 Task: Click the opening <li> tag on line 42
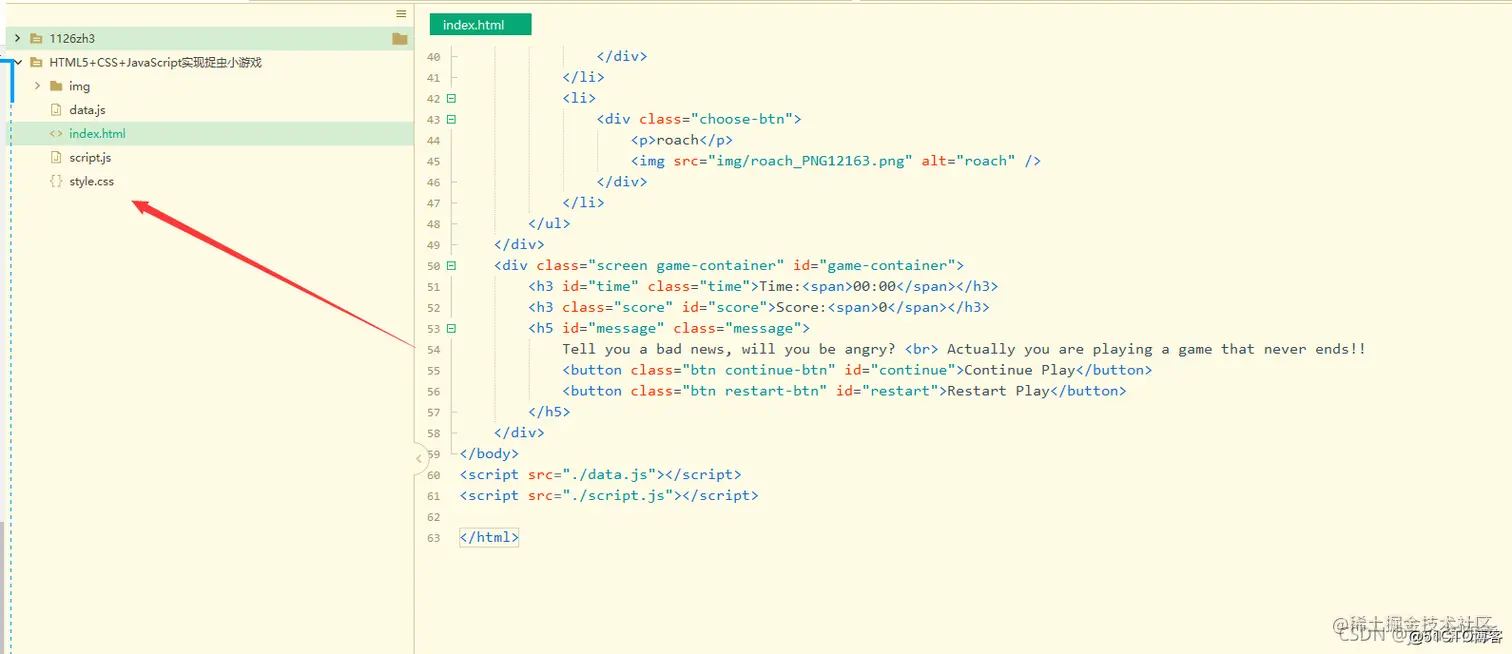pos(579,98)
